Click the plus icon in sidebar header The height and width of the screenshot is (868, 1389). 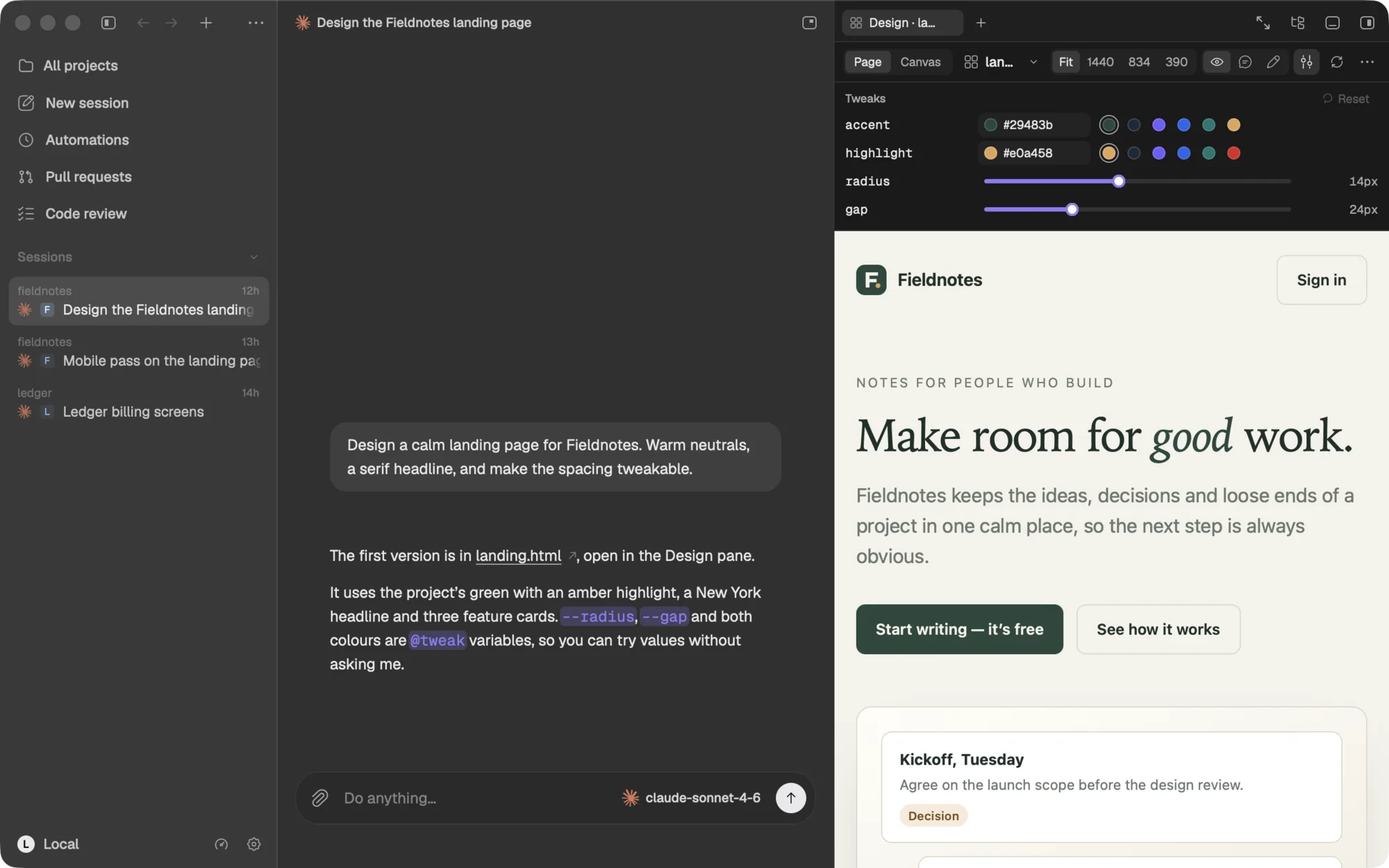click(206, 23)
